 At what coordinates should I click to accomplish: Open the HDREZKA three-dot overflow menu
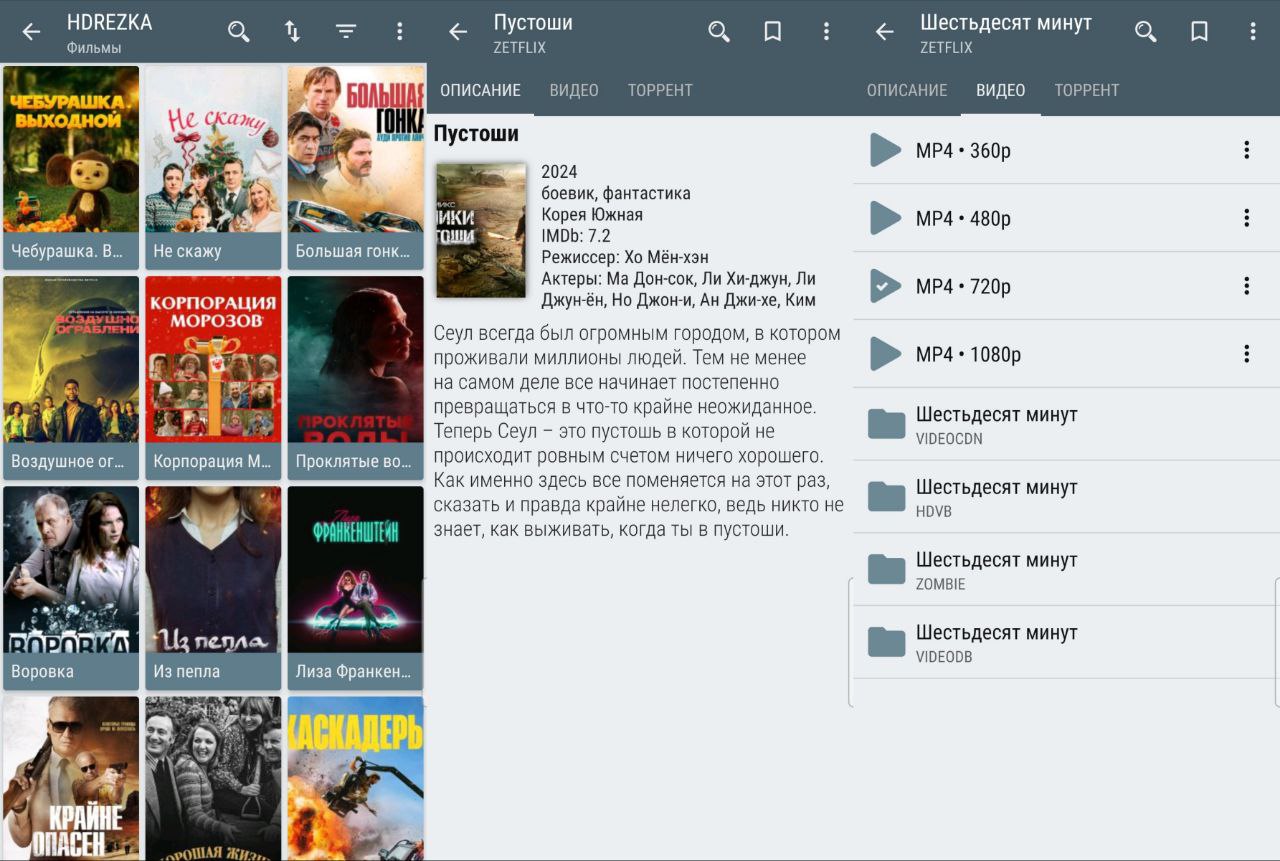399,32
